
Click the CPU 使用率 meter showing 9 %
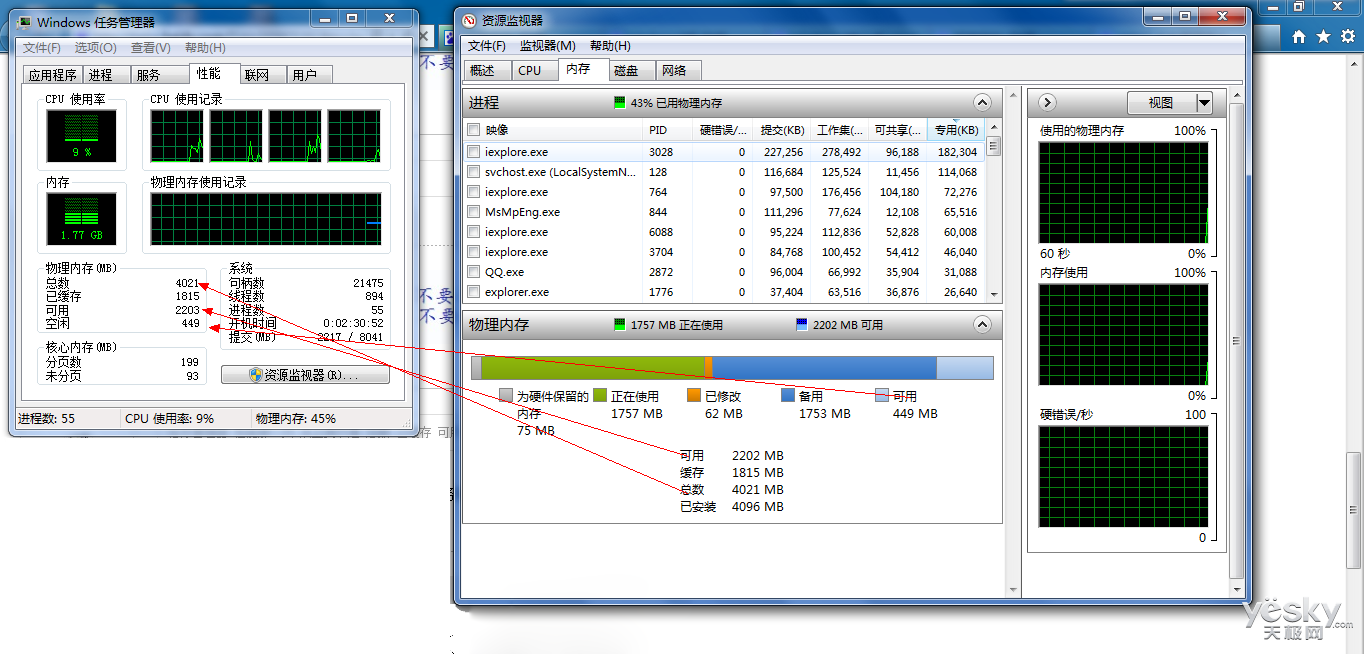click(x=81, y=135)
